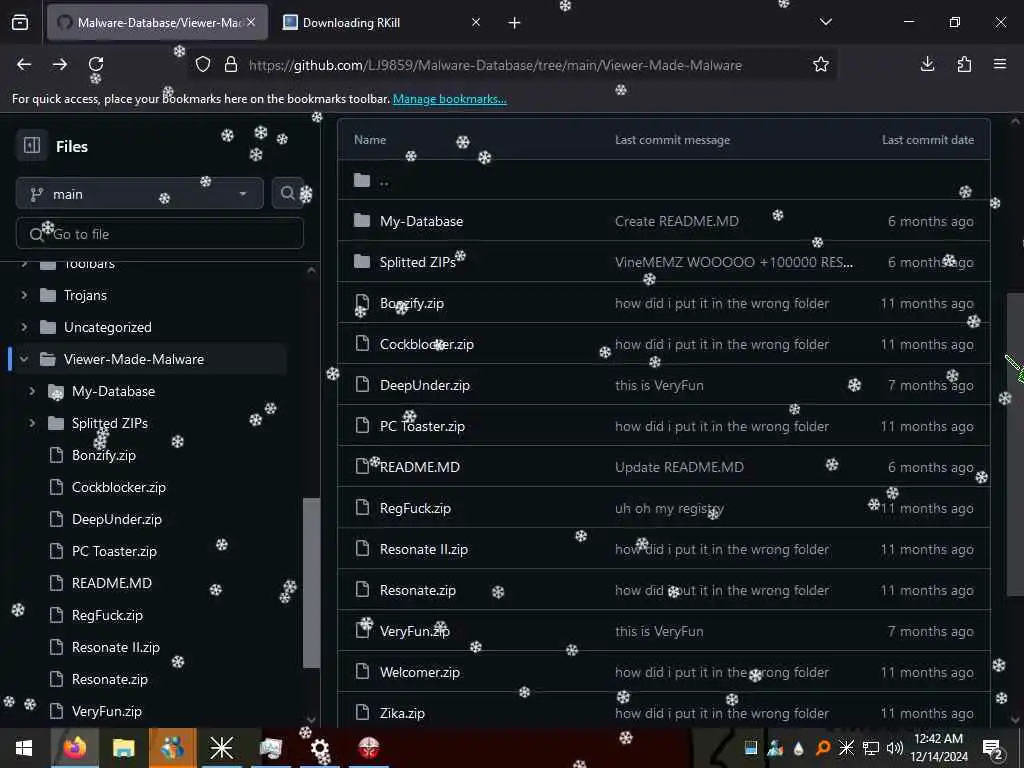This screenshot has width=1024, height=768.
Task: Open the volume speaker tray icon
Action: coord(894,748)
